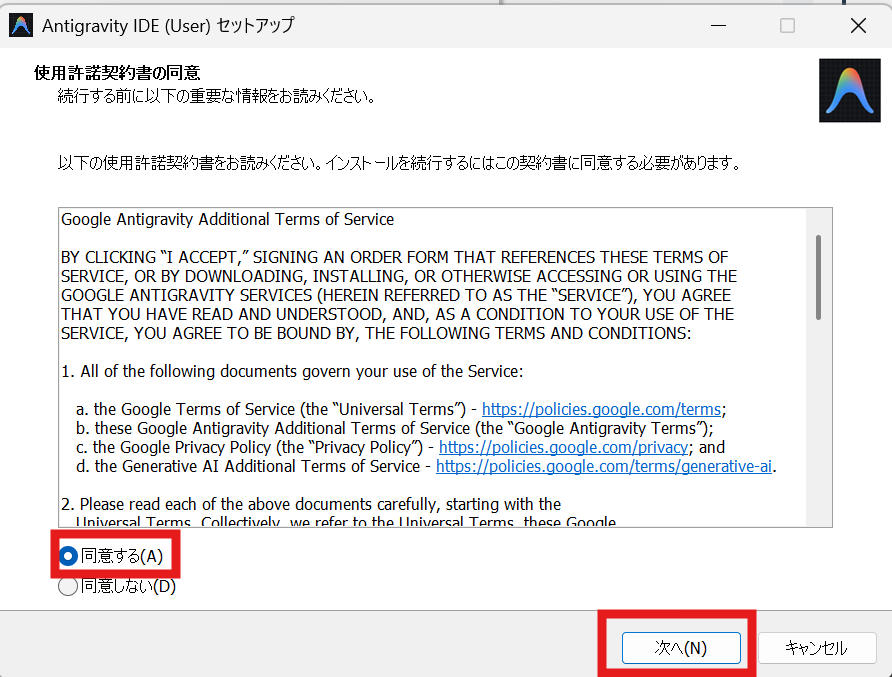Click the 次へ(N) button

(x=681, y=647)
